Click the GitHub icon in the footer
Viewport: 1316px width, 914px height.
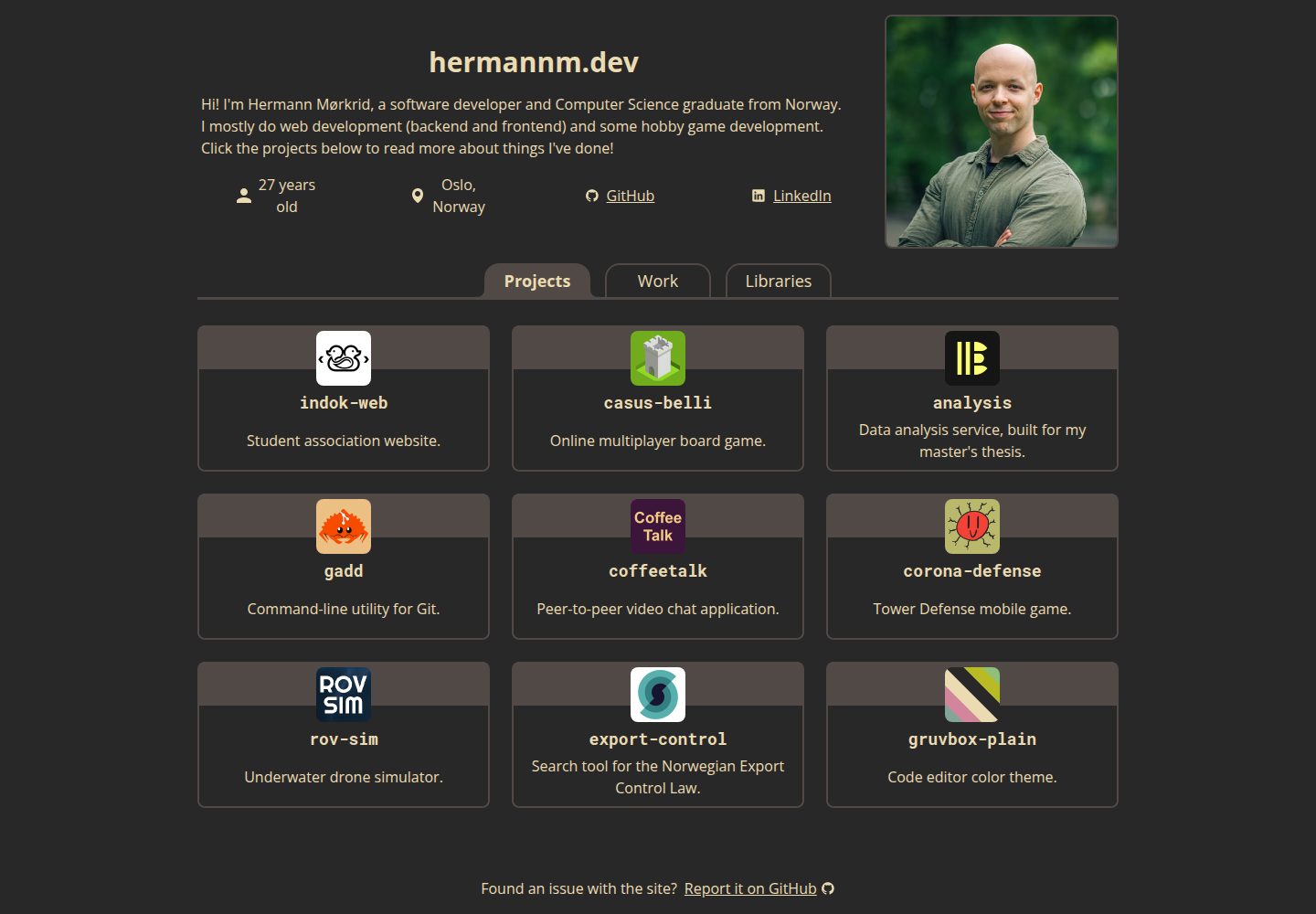pos(828,888)
